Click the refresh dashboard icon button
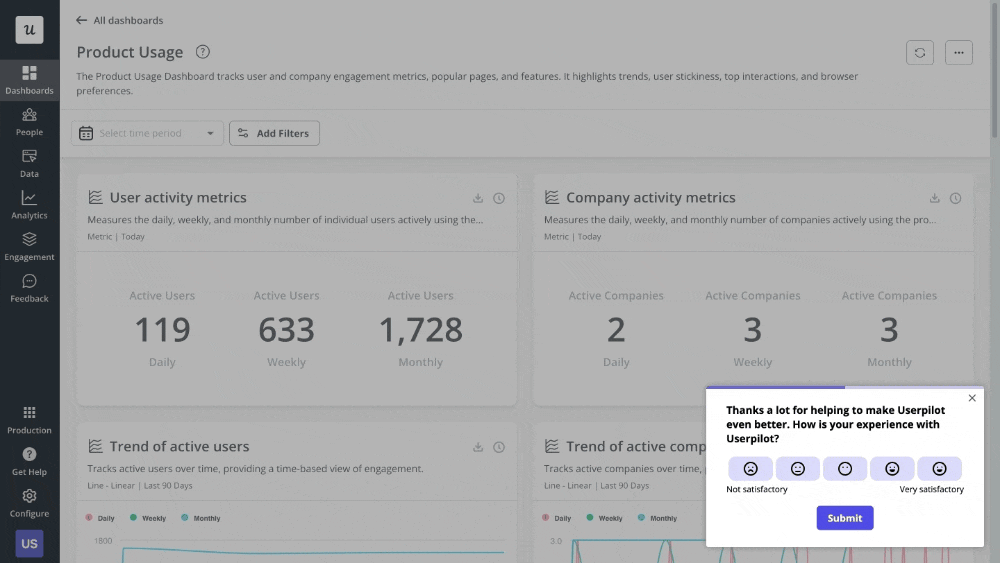The width and height of the screenshot is (1000, 563). tap(920, 52)
